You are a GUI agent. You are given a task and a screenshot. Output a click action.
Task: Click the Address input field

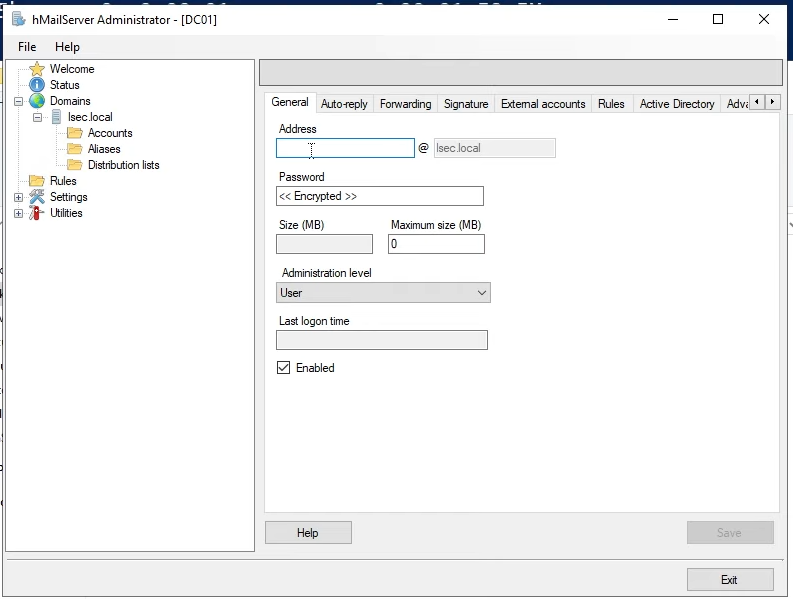(345, 148)
